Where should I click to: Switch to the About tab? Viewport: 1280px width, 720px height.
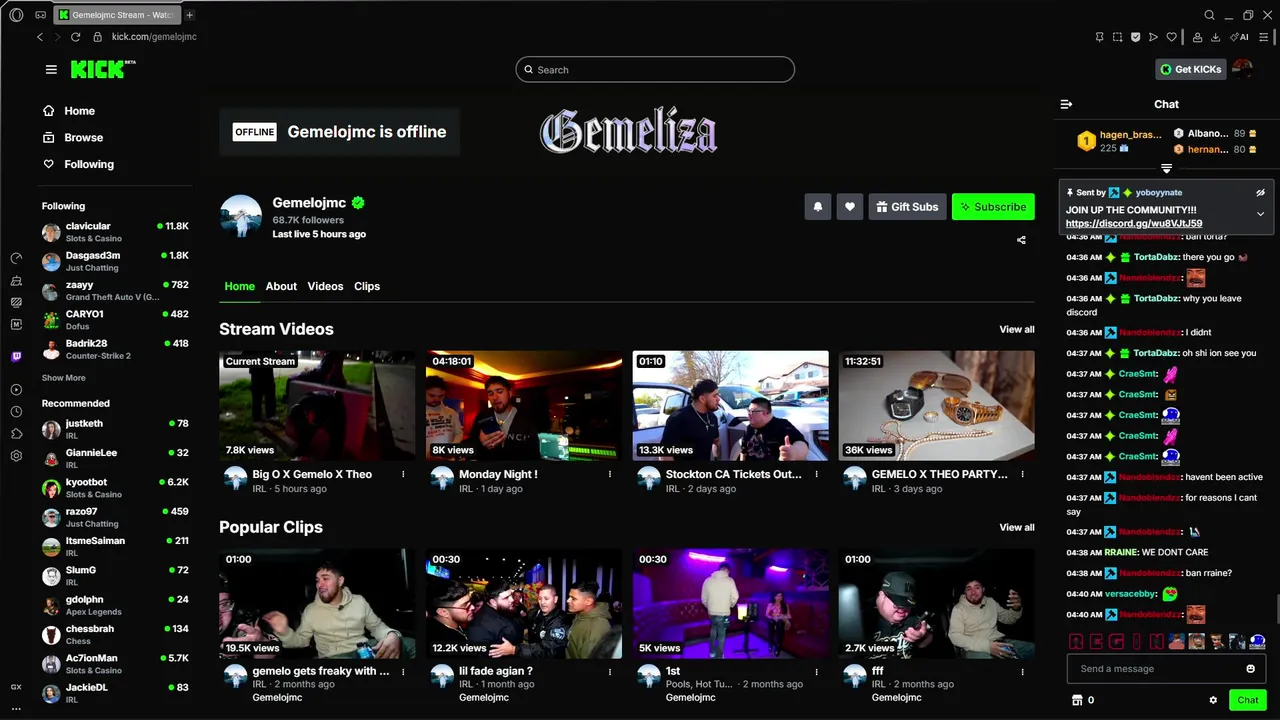pyautogui.click(x=281, y=286)
